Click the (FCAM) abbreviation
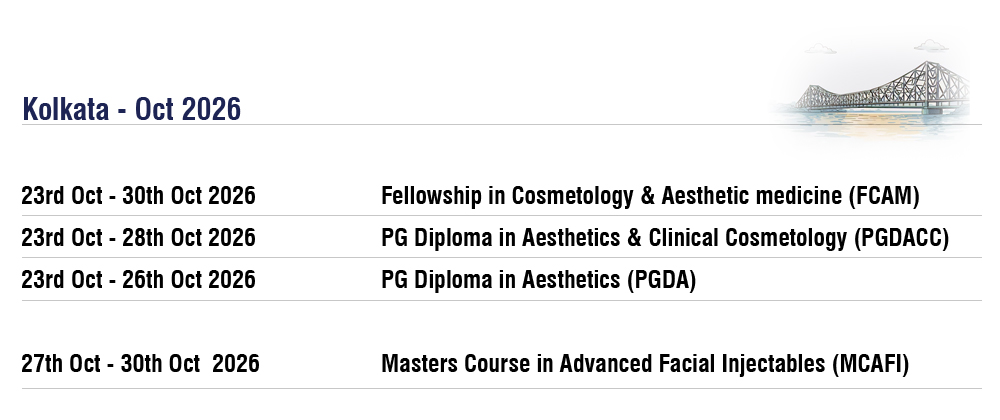Image resolution: width=1000 pixels, height=420 pixels. (884, 196)
